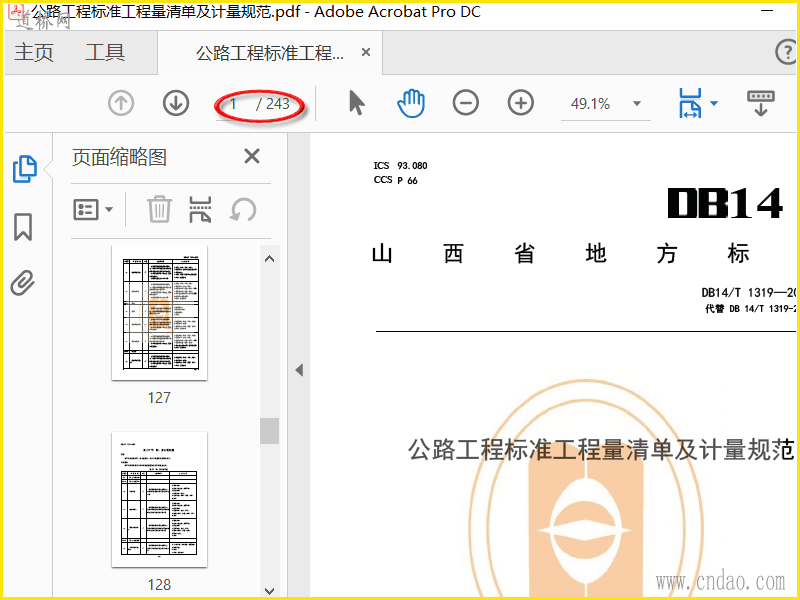Click the fit page width icon
The width and height of the screenshot is (800, 600).
[x=690, y=103]
